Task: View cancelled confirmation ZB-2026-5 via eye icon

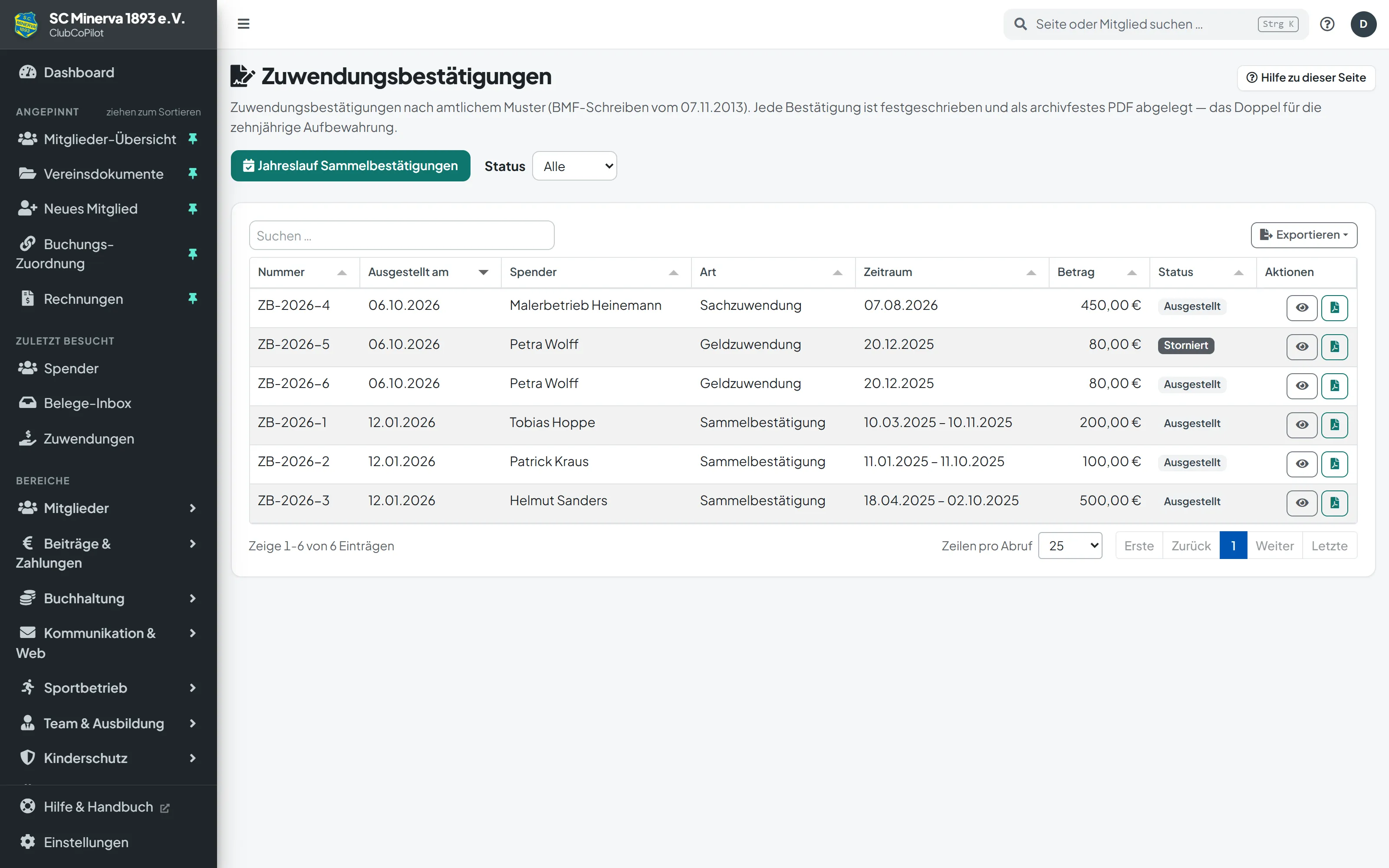Action: [1302, 347]
